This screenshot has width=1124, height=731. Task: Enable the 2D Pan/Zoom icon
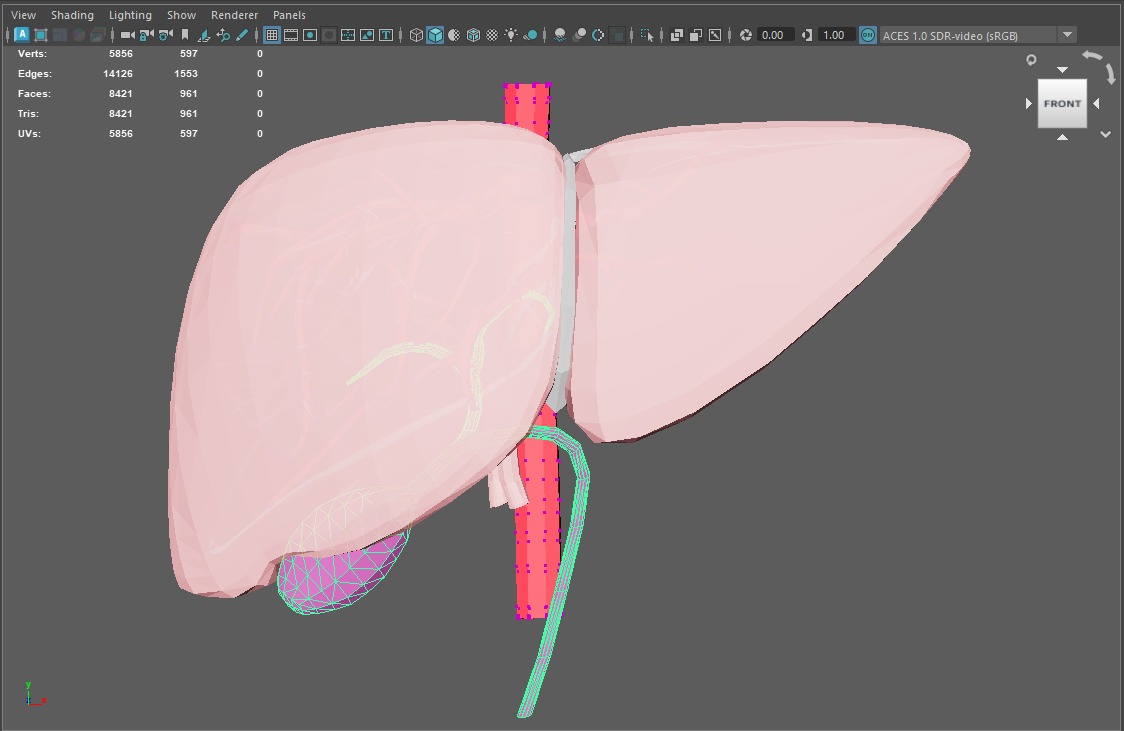point(223,35)
